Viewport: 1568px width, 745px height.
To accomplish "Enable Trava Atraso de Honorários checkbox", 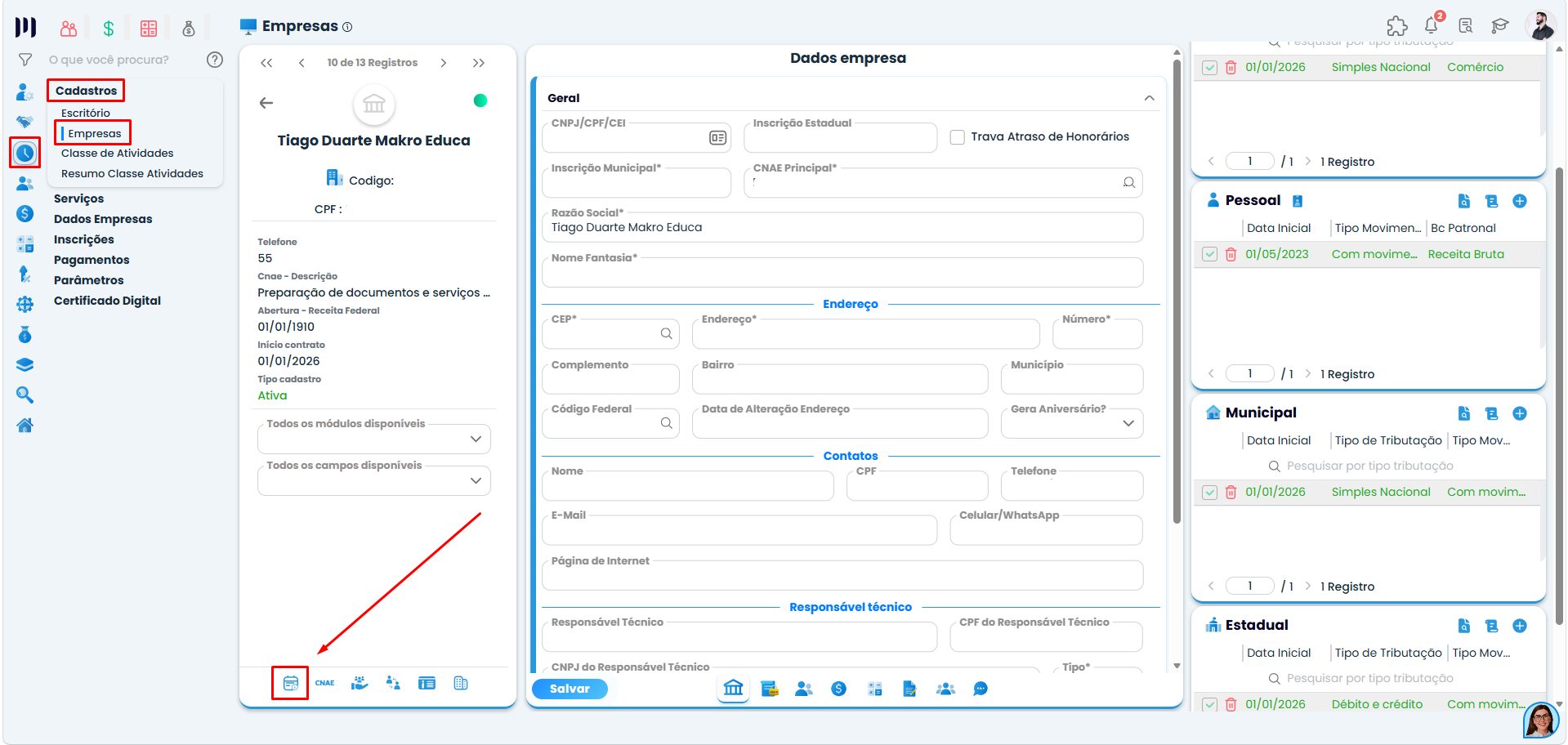I will point(958,137).
